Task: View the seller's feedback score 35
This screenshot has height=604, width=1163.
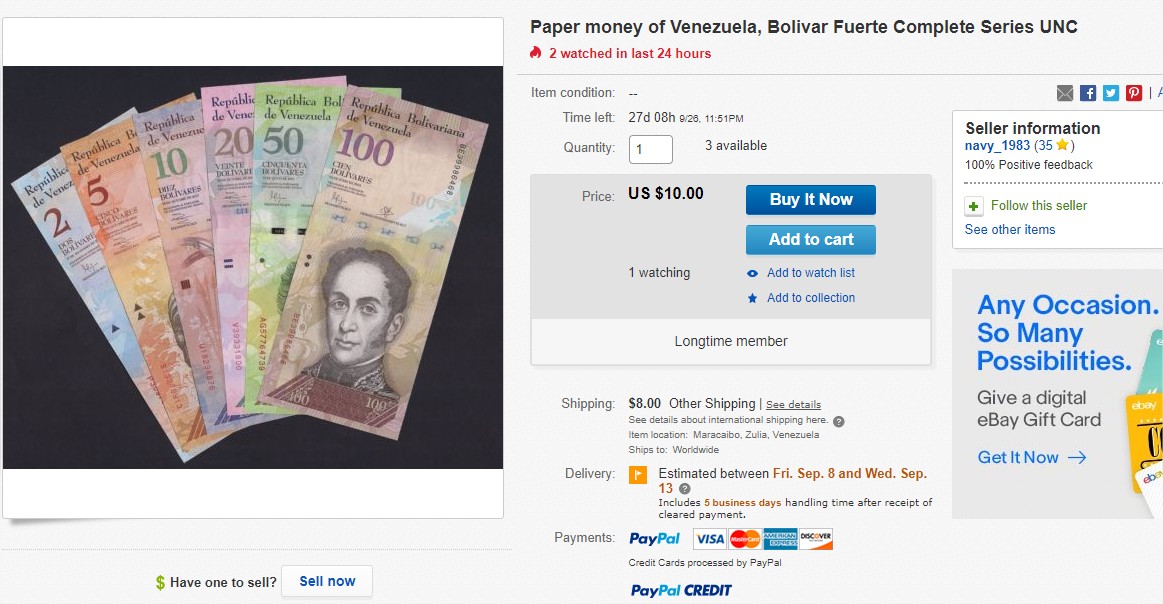Action: [x=1045, y=145]
